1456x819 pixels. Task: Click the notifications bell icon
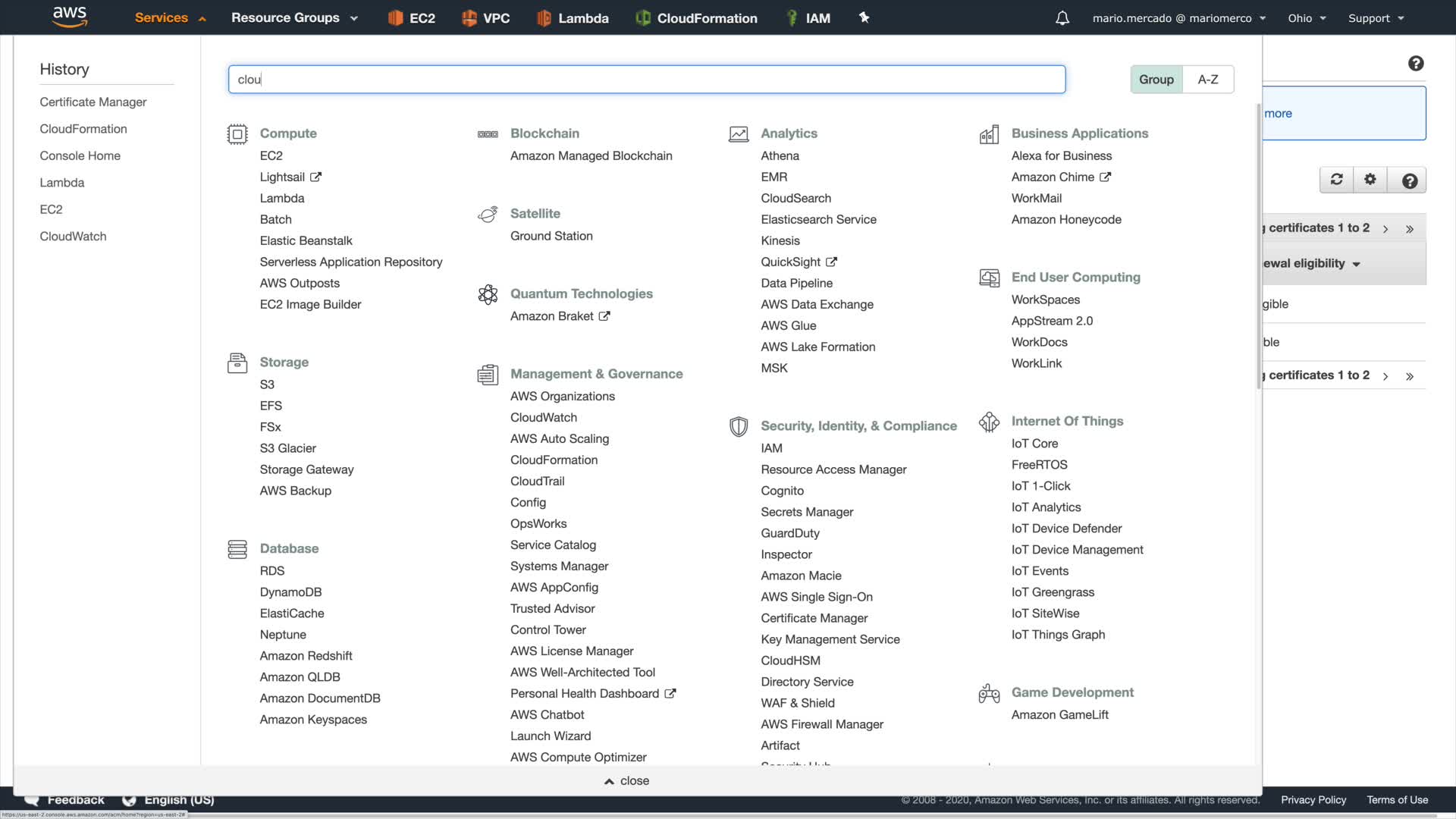(x=1062, y=18)
